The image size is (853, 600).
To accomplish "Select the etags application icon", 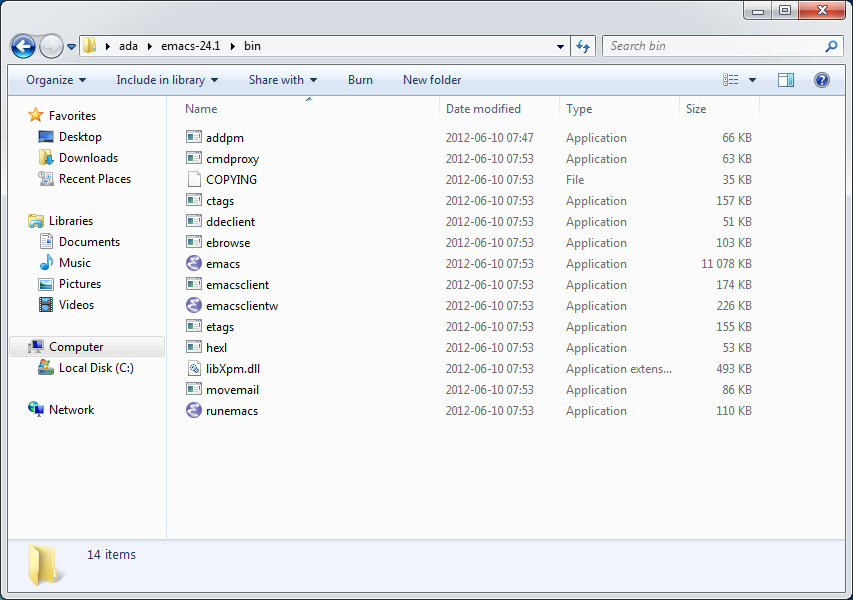I will [x=194, y=326].
